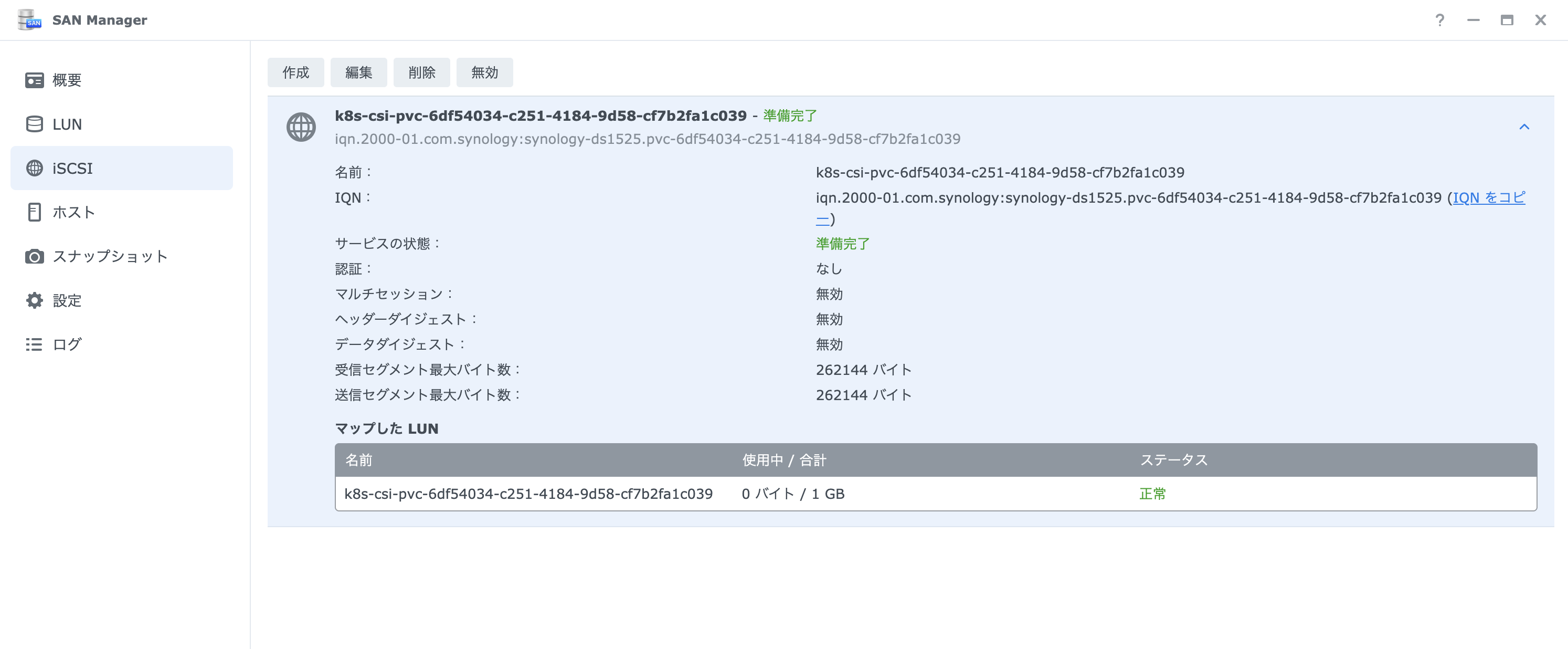
Task: Disable the target with the 無効 button
Action: 484,72
